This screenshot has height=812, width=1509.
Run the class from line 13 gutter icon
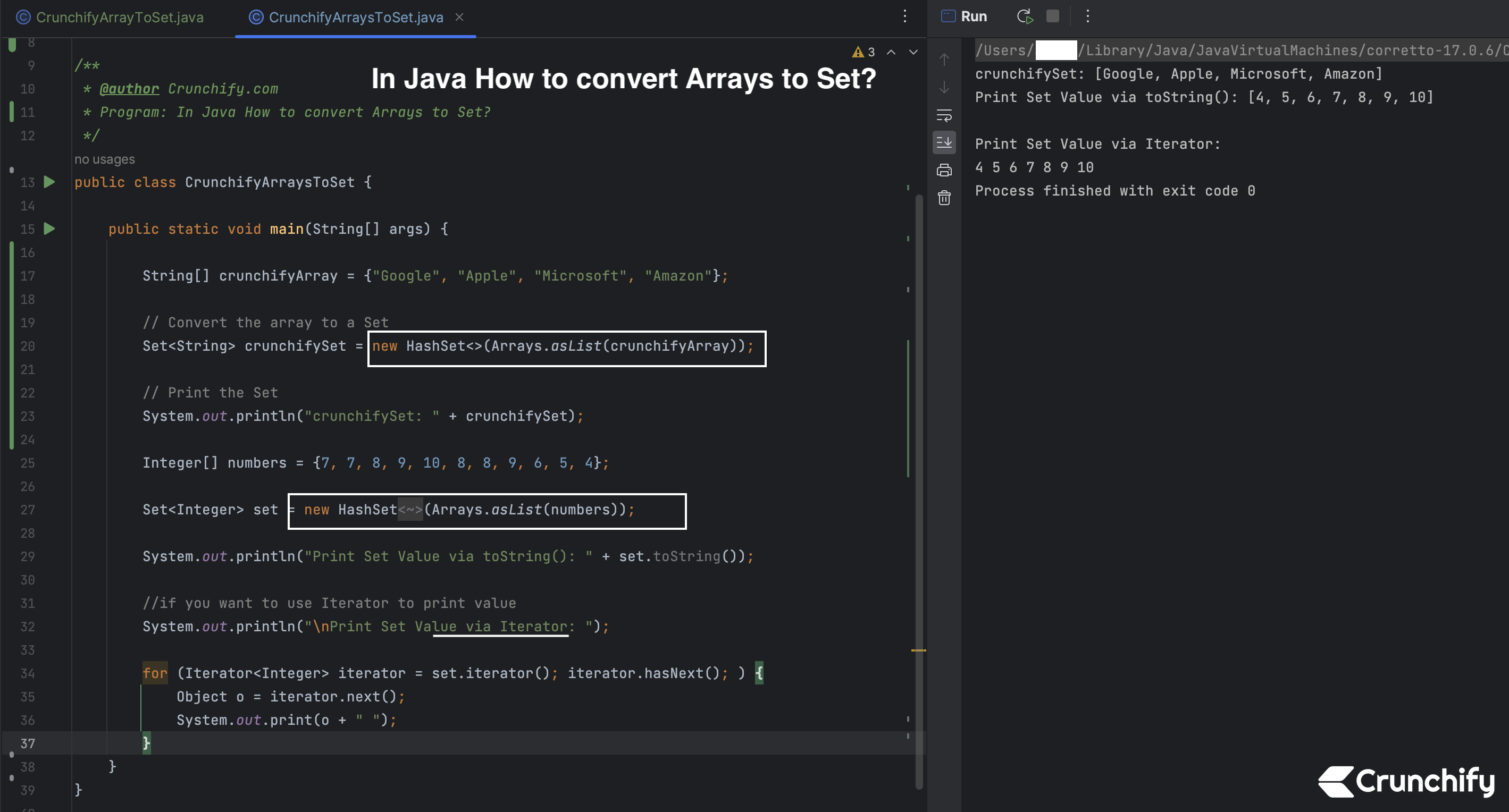49,182
